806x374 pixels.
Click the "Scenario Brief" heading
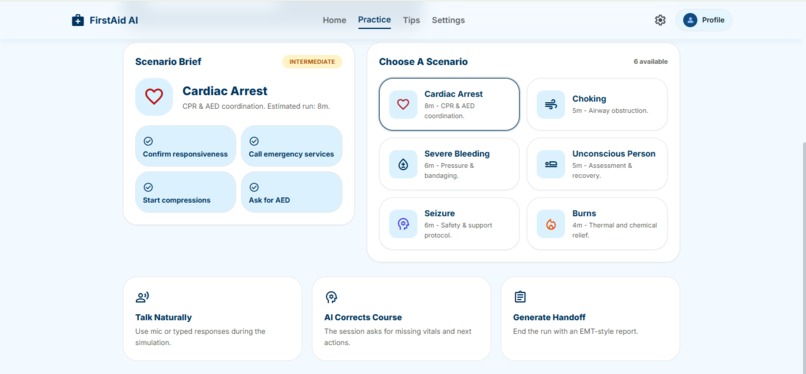[x=168, y=62]
